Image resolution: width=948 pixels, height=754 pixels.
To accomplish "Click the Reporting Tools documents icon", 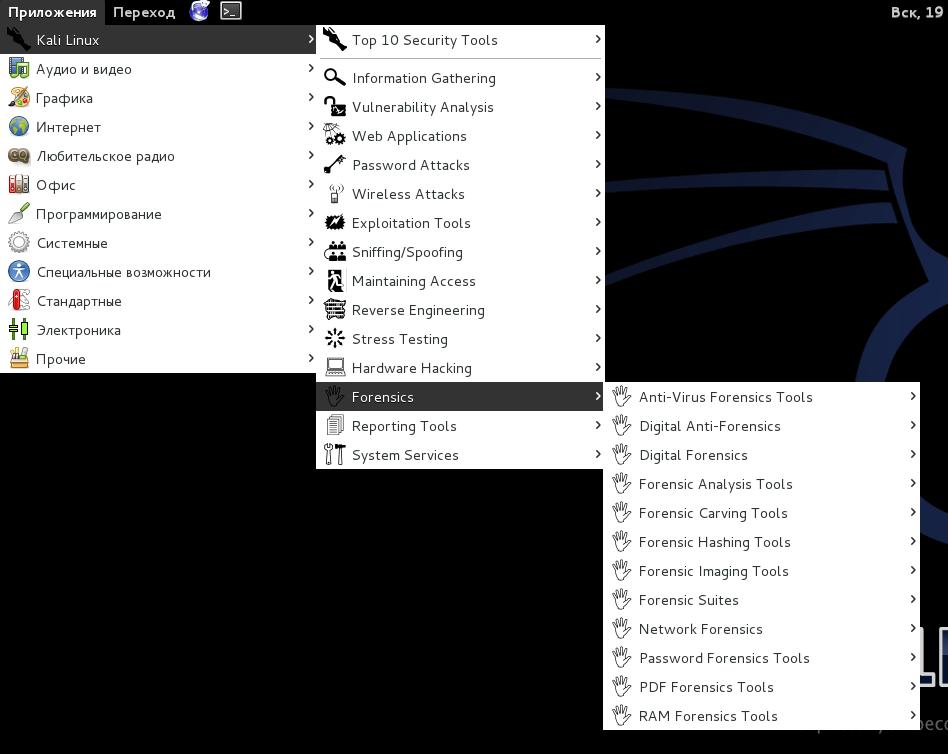I will [334, 426].
